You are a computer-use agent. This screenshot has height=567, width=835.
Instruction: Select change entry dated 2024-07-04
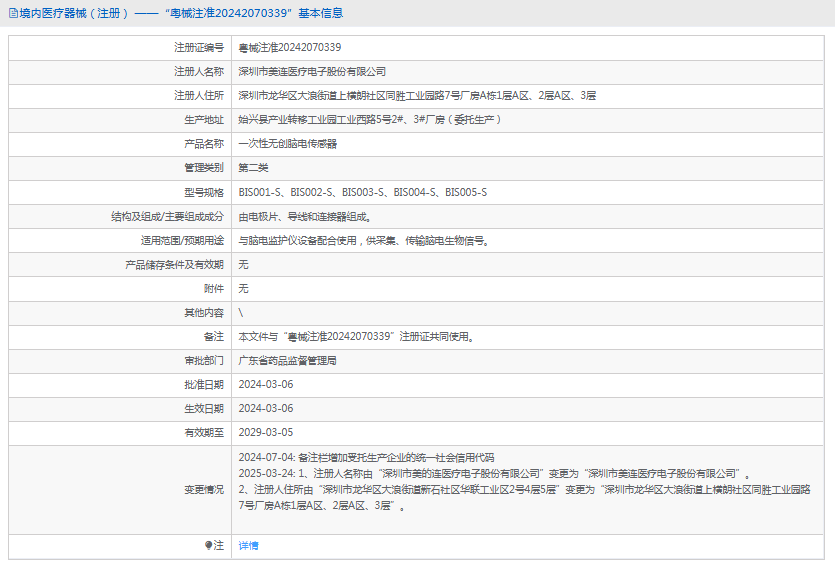click(366, 457)
